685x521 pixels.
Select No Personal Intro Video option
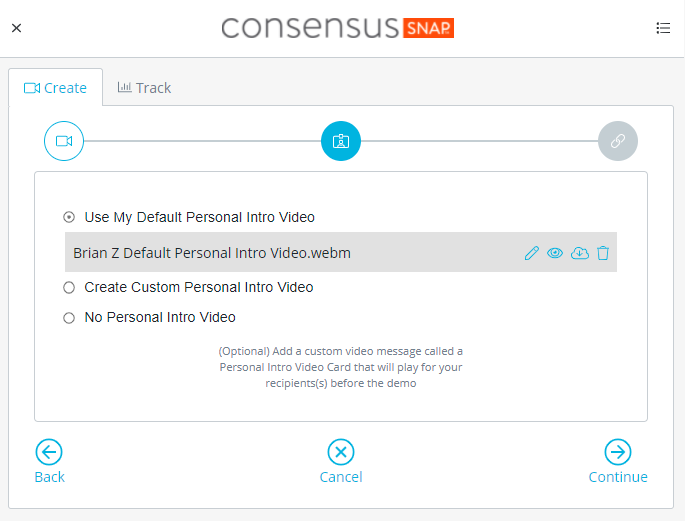(69, 317)
